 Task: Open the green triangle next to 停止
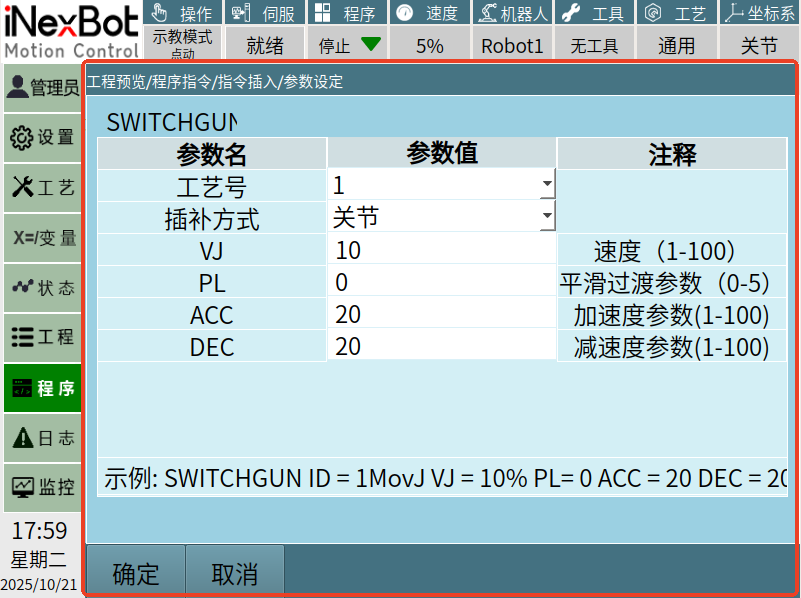(371, 44)
